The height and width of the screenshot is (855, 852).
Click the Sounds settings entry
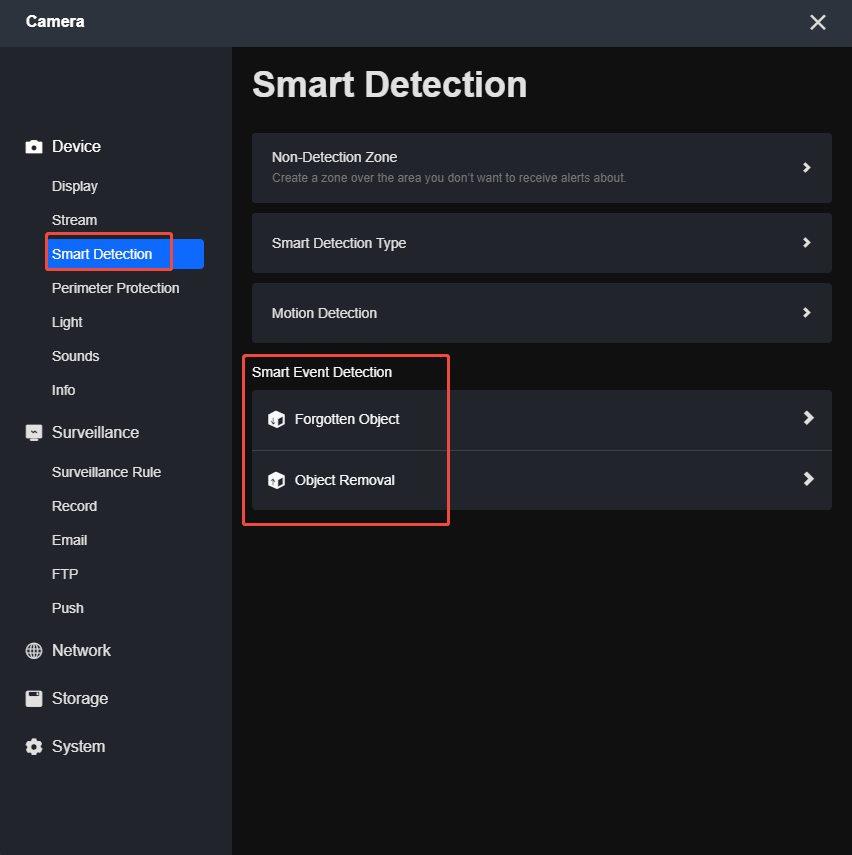point(75,355)
